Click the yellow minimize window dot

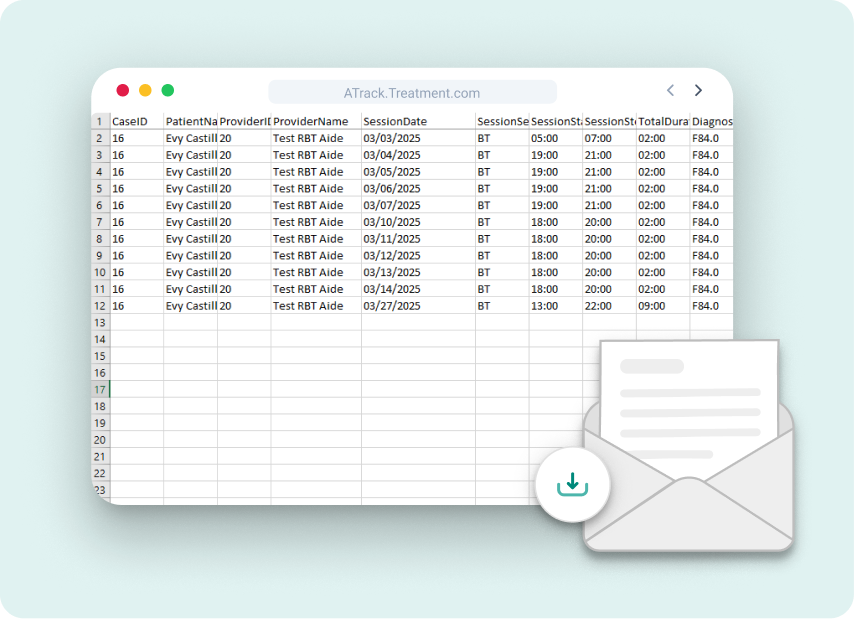point(145,90)
